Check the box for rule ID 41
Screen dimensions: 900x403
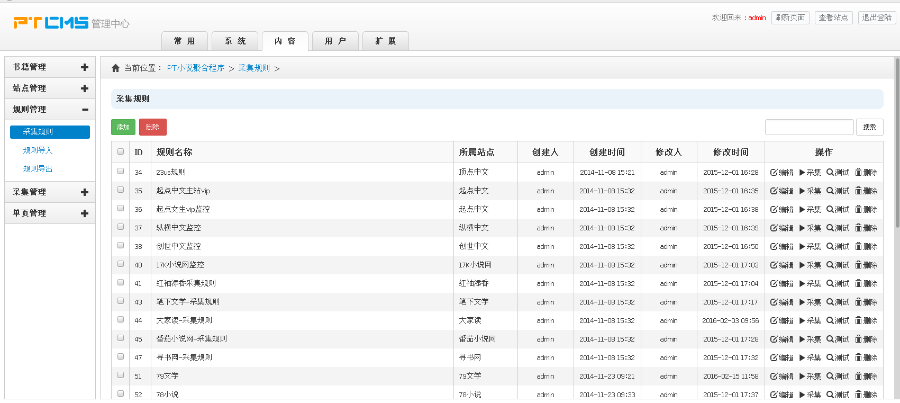tap(121, 282)
